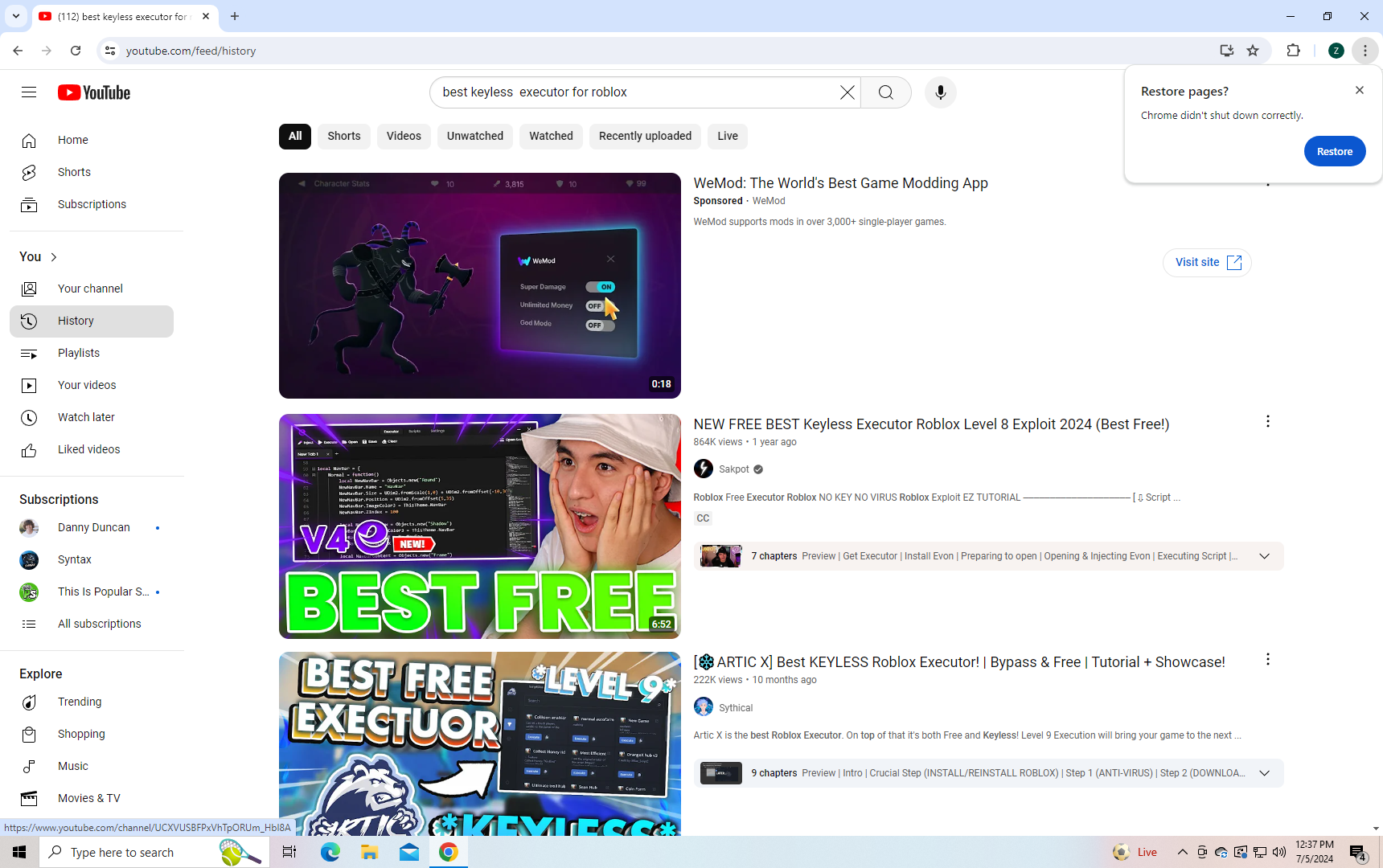Expand the You section chevron

pos(54,257)
